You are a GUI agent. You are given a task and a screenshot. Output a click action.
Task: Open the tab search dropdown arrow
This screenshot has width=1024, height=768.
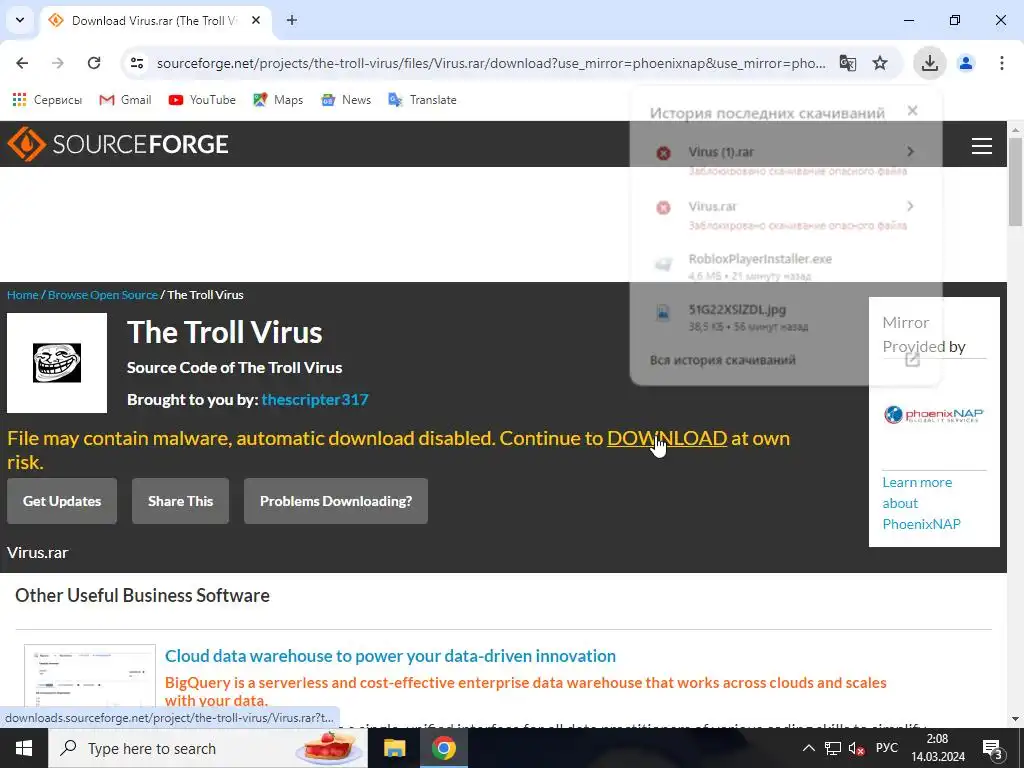(x=20, y=20)
